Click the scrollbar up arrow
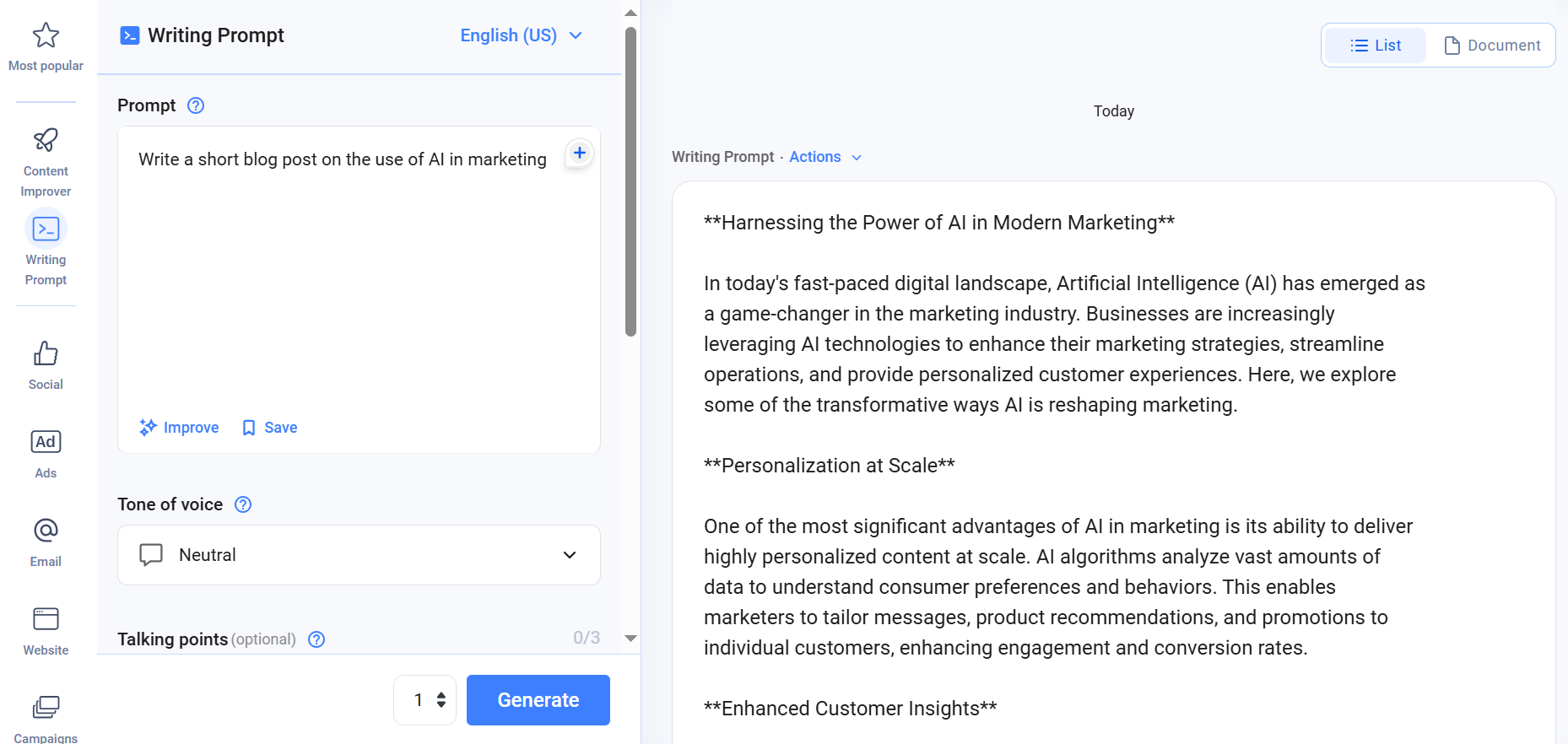Image resolution: width=1568 pixels, height=744 pixels. coord(630,13)
